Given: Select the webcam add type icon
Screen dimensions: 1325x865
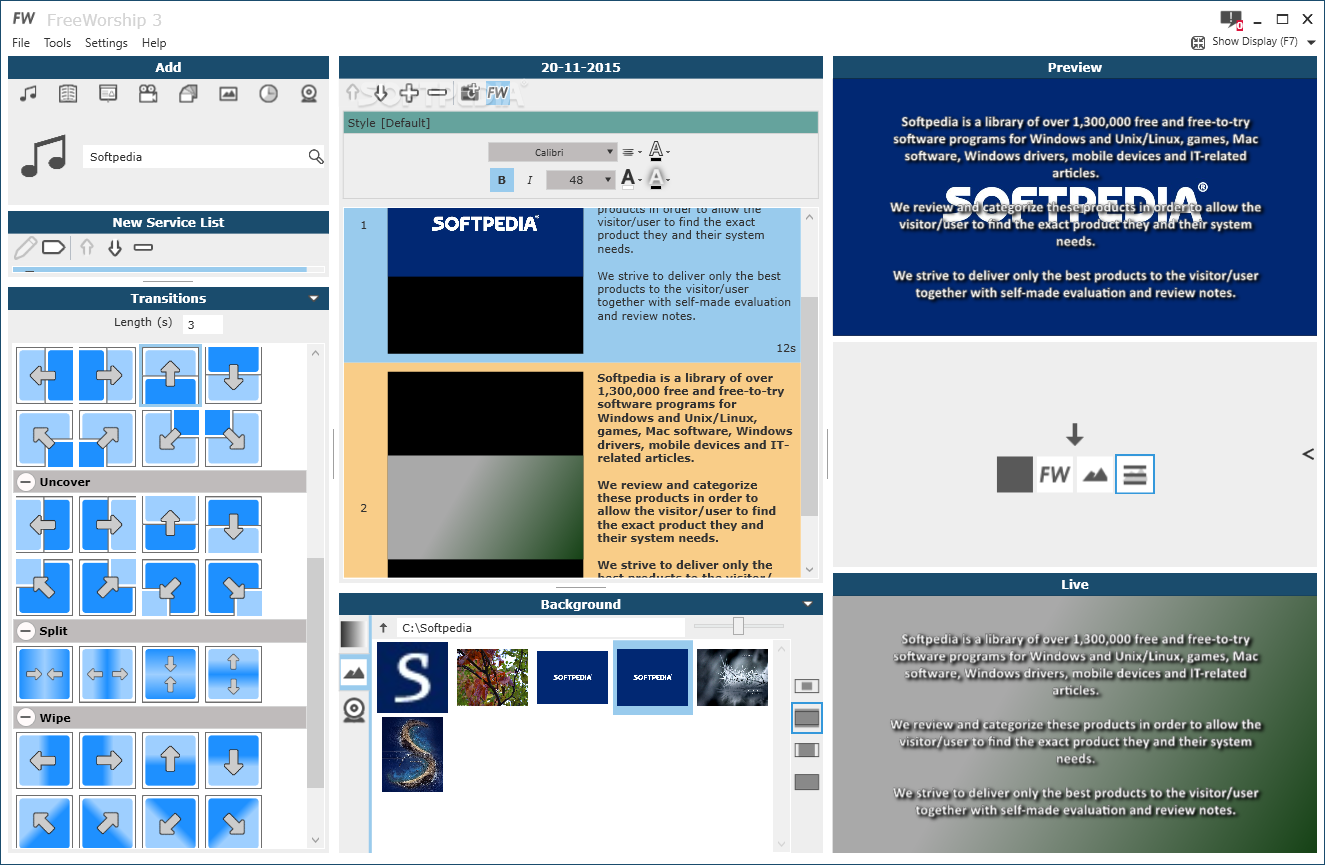Looking at the screenshot, I should click(309, 93).
